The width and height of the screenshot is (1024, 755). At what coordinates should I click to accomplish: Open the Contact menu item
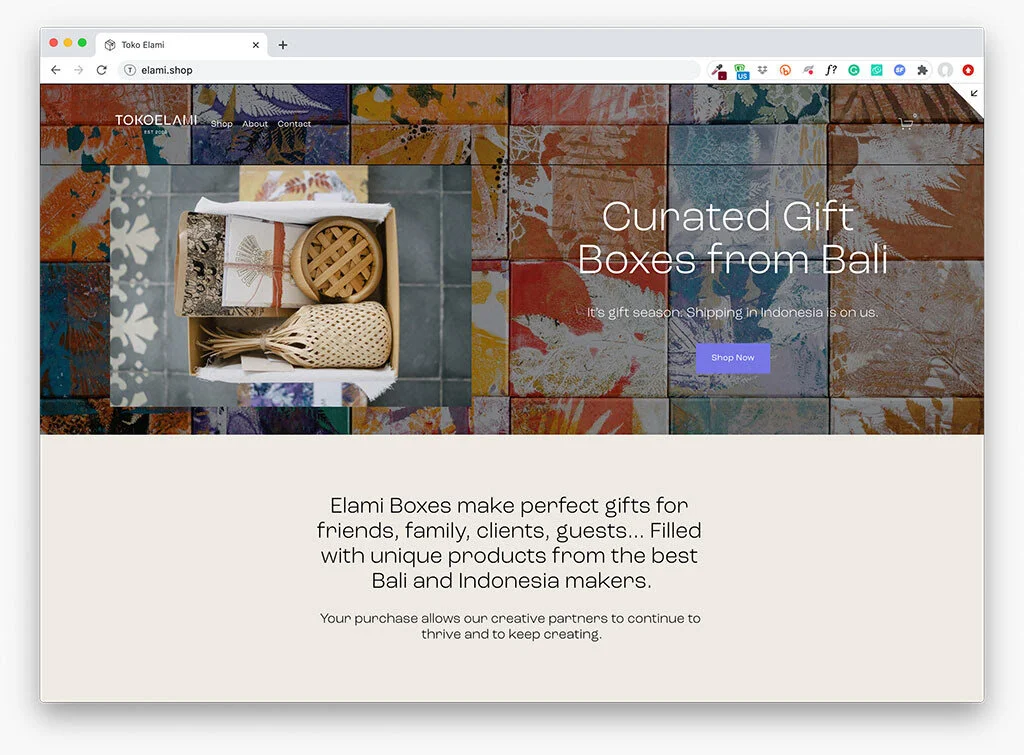(294, 123)
